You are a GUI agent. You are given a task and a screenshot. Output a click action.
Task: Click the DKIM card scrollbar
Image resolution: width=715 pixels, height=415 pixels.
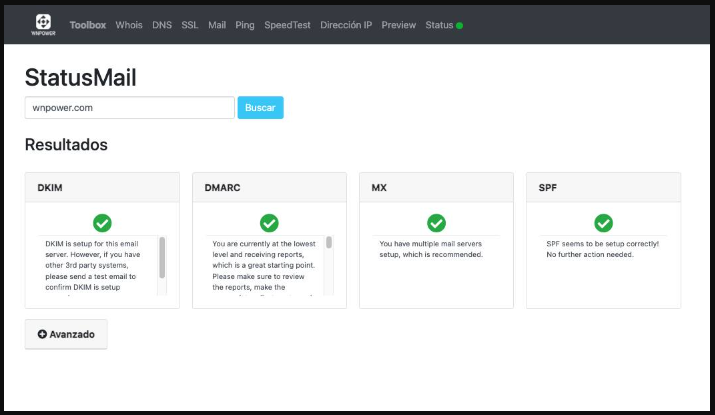pos(162,258)
